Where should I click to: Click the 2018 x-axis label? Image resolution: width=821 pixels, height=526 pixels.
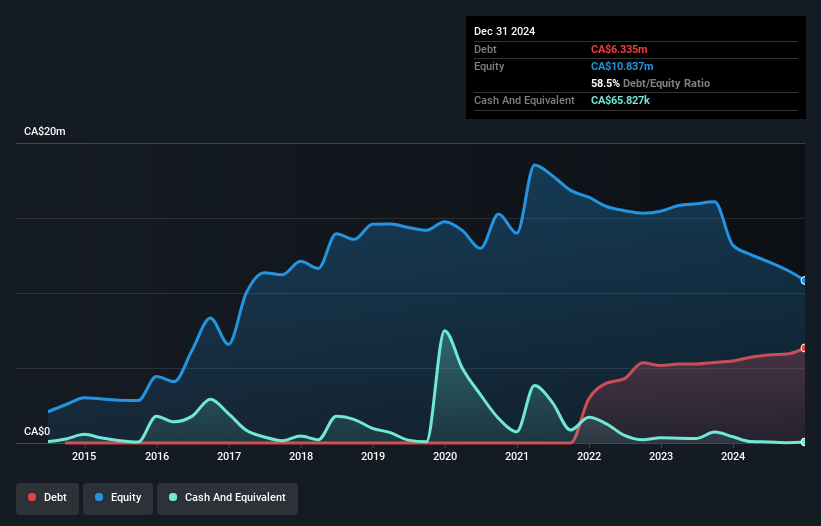point(301,456)
